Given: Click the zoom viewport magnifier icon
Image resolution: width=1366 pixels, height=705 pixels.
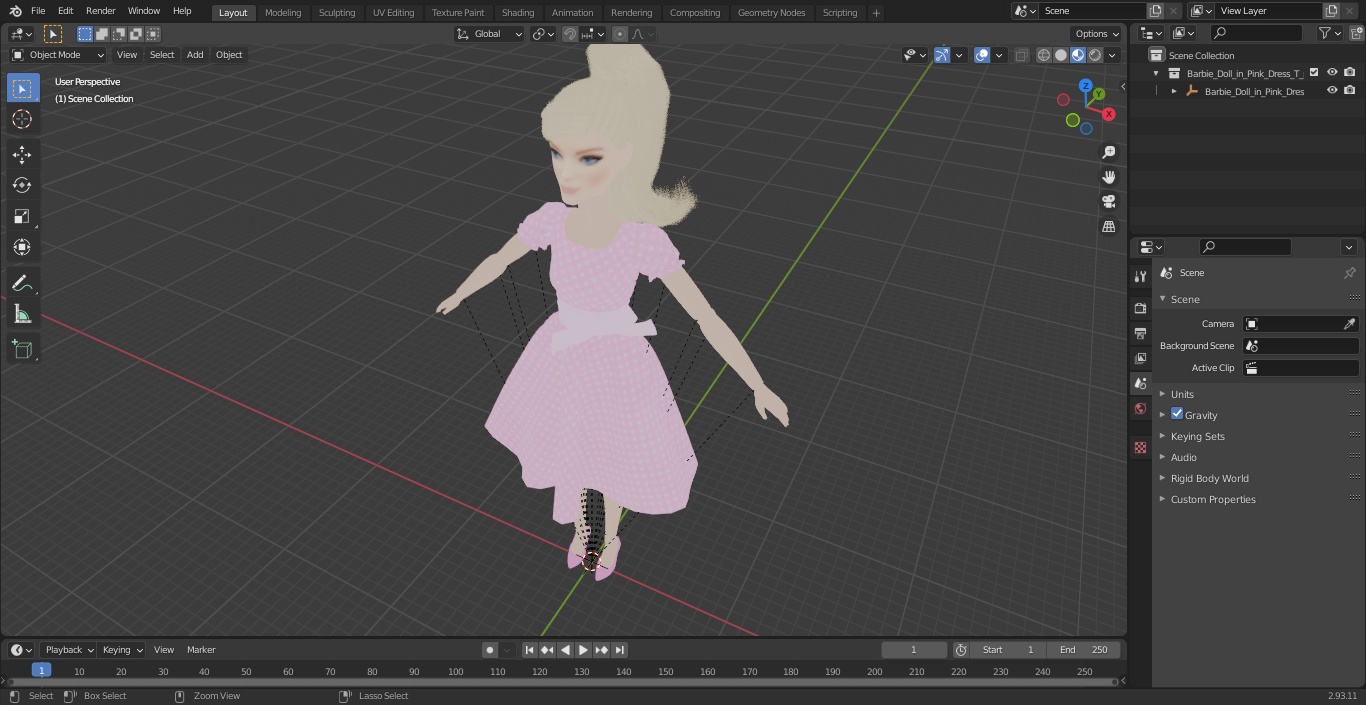Looking at the screenshot, I should pyautogui.click(x=1108, y=152).
